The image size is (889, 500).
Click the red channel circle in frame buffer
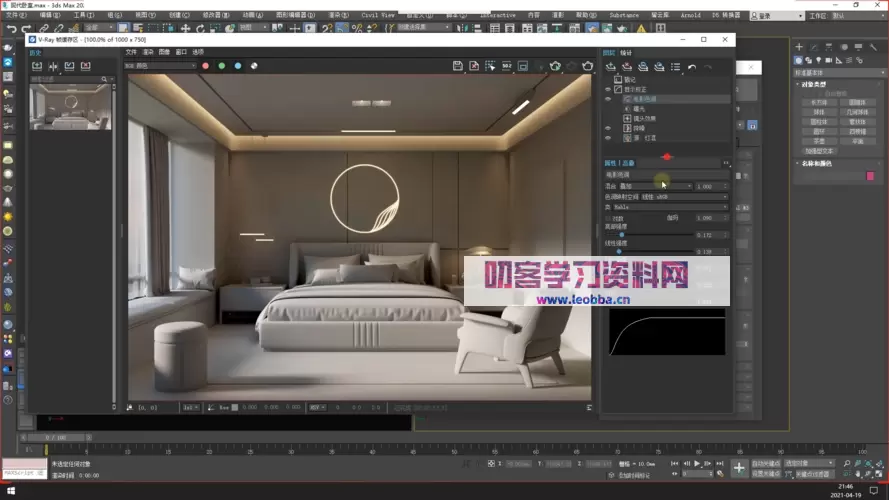205,66
